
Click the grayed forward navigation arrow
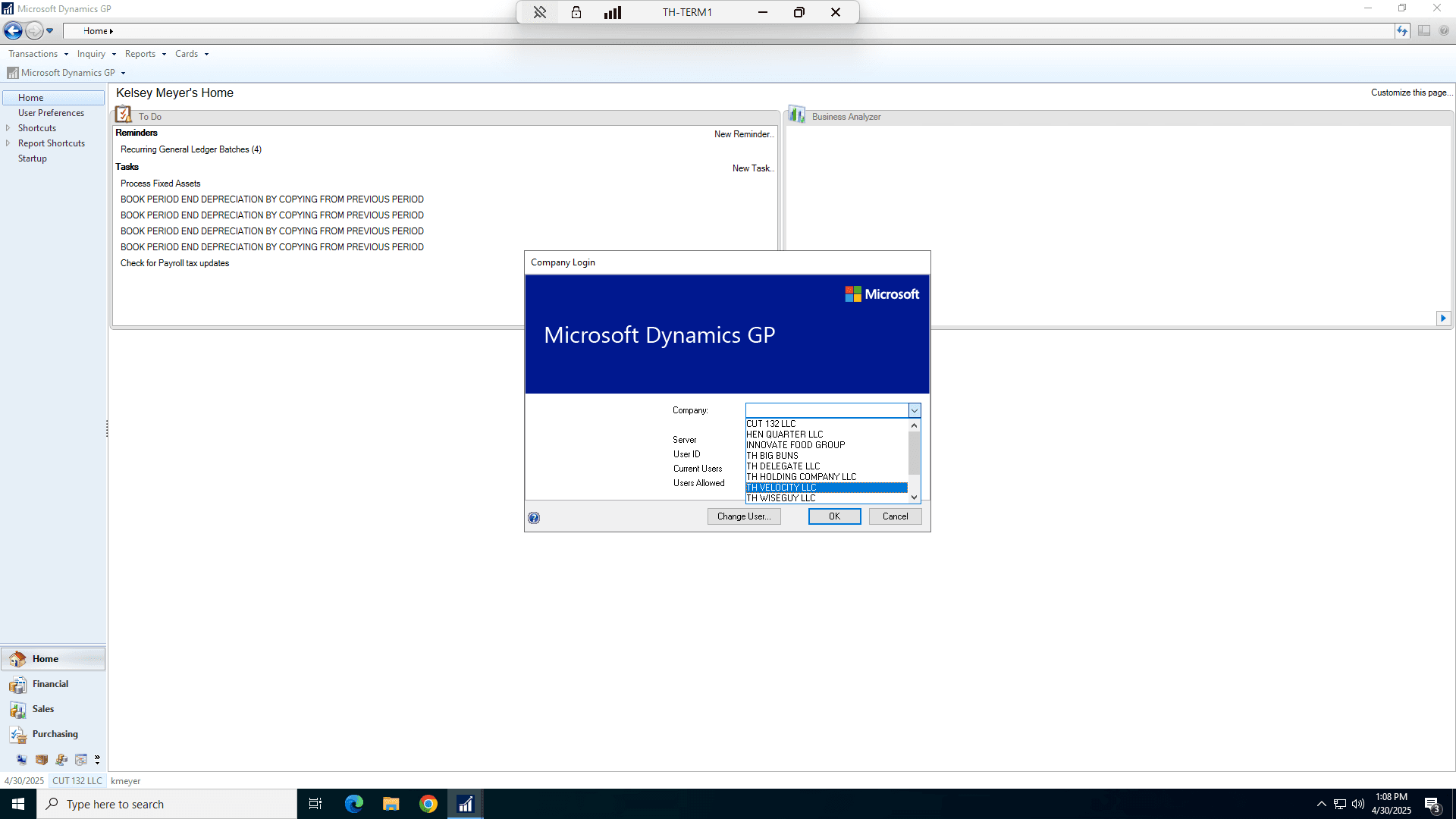[33, 31]
